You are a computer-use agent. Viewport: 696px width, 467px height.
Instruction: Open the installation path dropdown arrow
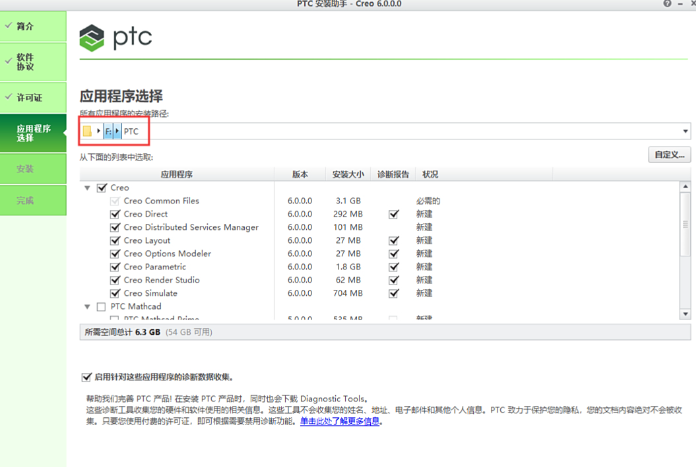(x=685, y=131)
